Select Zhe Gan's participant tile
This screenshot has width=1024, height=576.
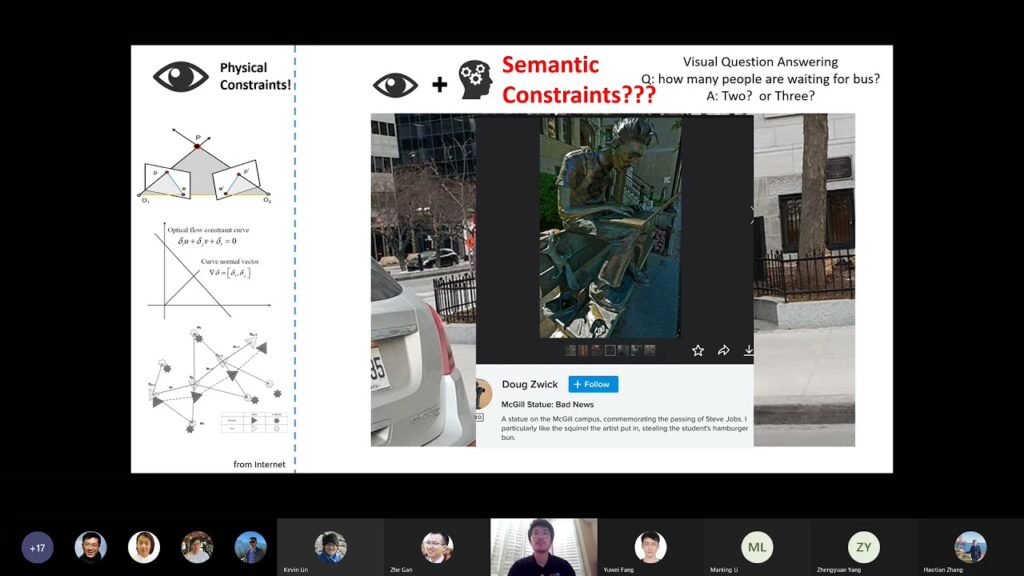[437, 547]
